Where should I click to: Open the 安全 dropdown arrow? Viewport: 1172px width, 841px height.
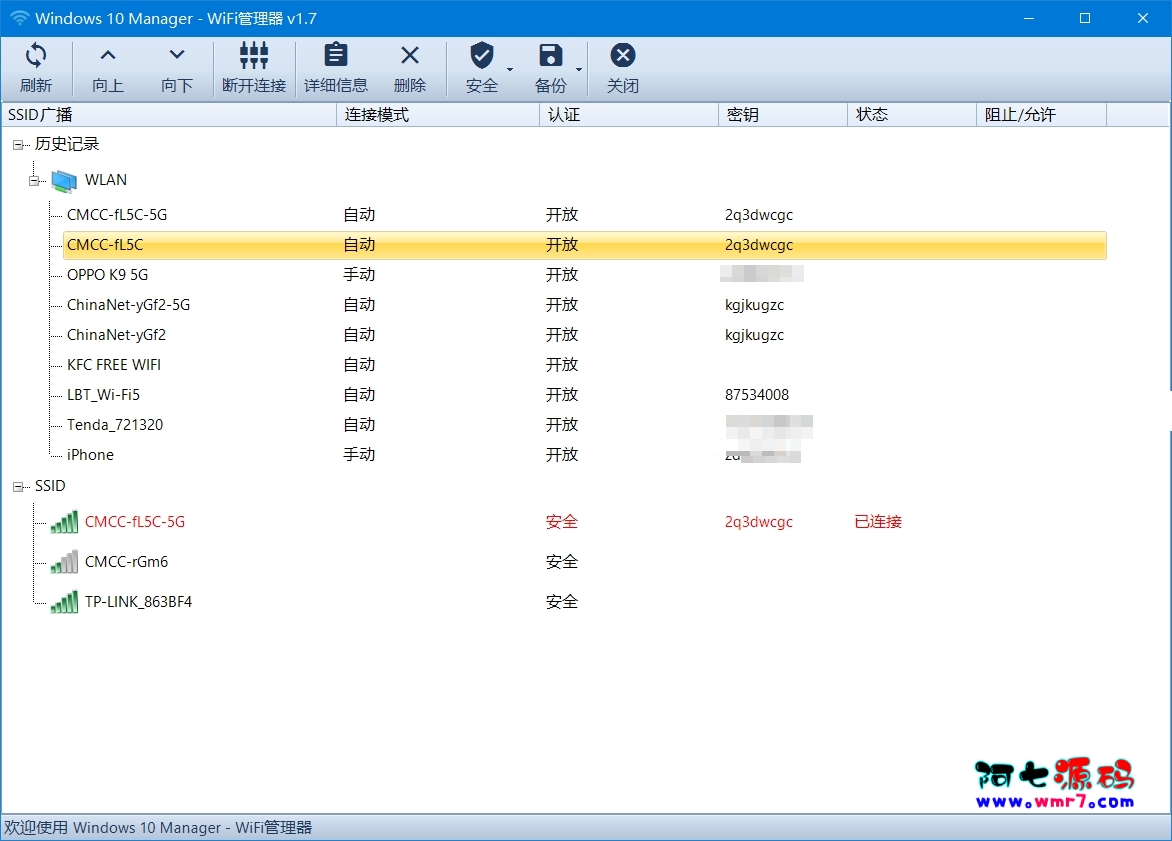pyautogui.click(x=510, y=70)
